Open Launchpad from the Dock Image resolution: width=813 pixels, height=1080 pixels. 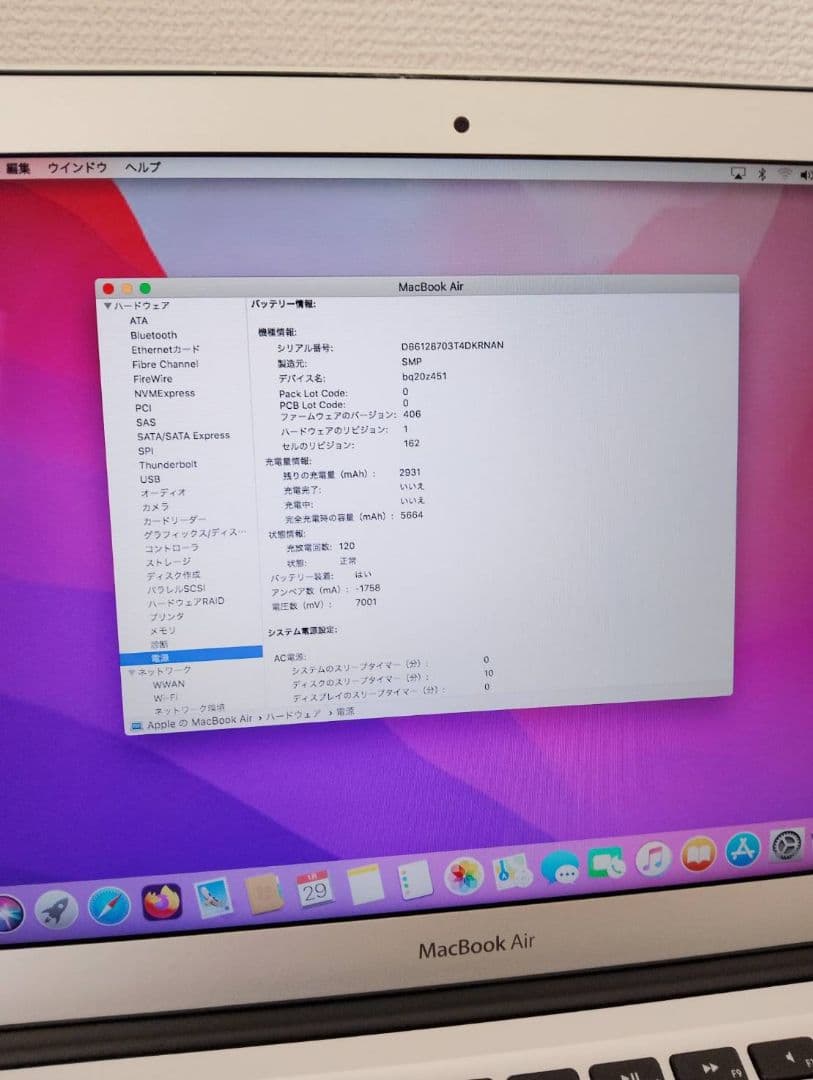57,910
